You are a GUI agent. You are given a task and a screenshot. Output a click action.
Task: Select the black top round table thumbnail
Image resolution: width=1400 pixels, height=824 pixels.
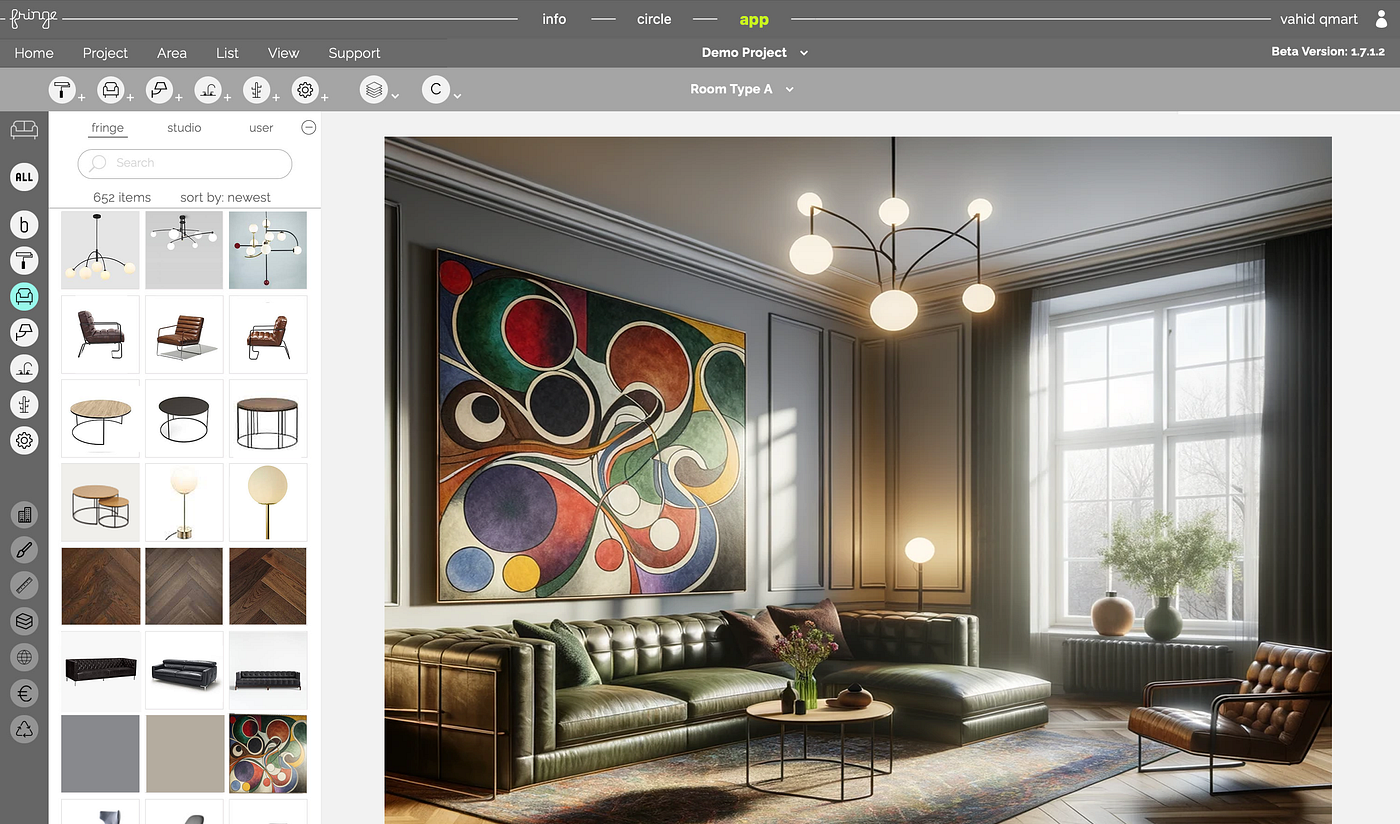coord(184,418)
